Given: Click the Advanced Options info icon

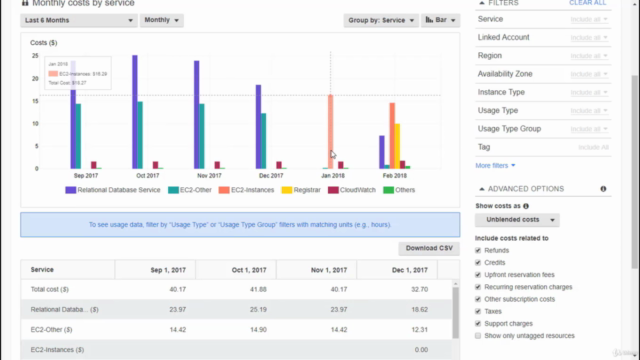Looking at the screenshot, I should (x=603, y=189).
